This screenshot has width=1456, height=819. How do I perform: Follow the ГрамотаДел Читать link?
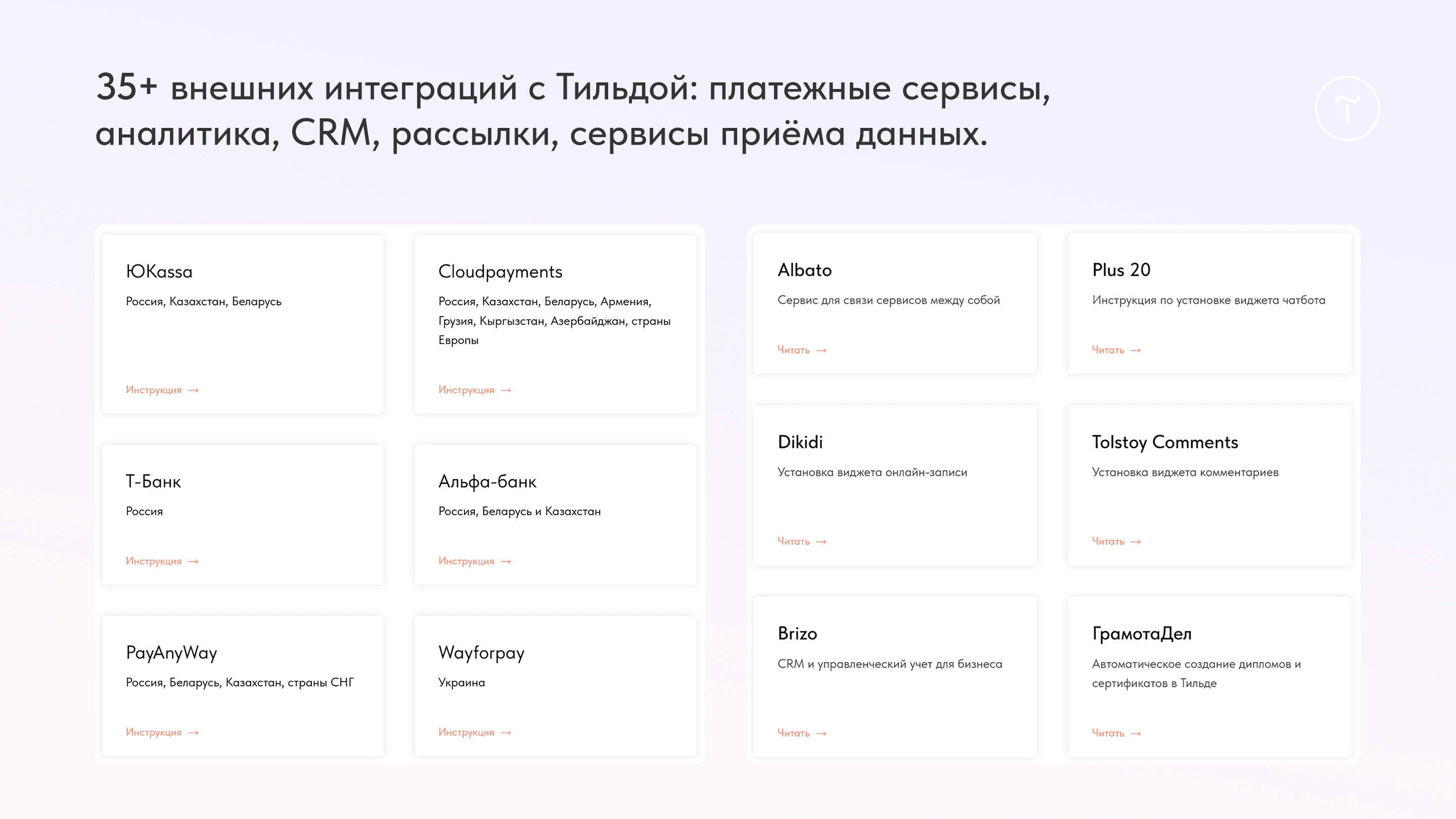(x=1116, y=733)
